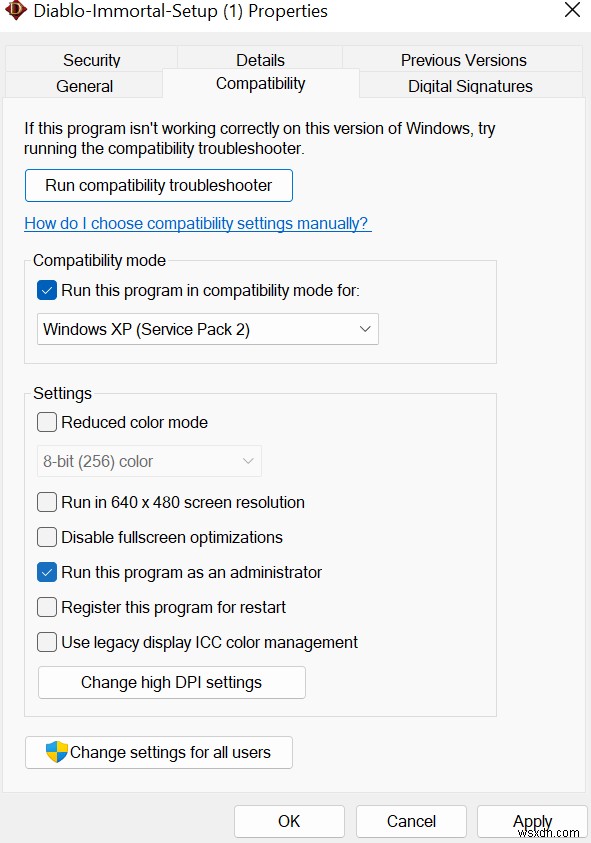Click the UAC shield icon on all users button
The height and width of the screenshot is (843, 591).
click(56, 752)
